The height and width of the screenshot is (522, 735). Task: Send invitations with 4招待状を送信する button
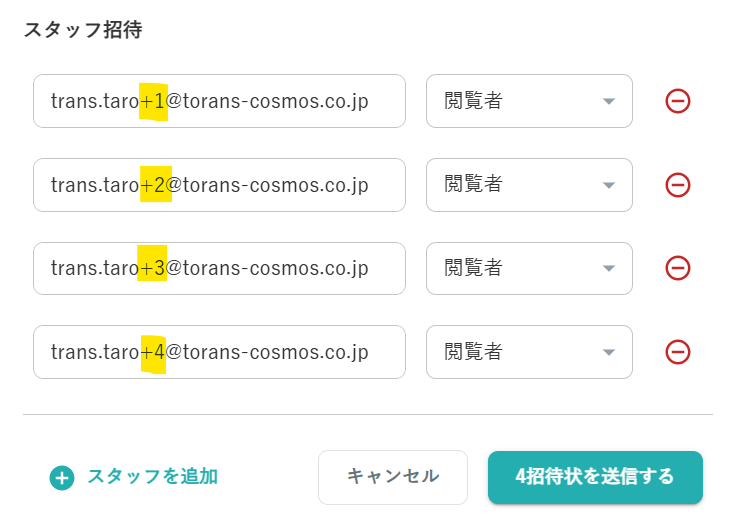595,477
